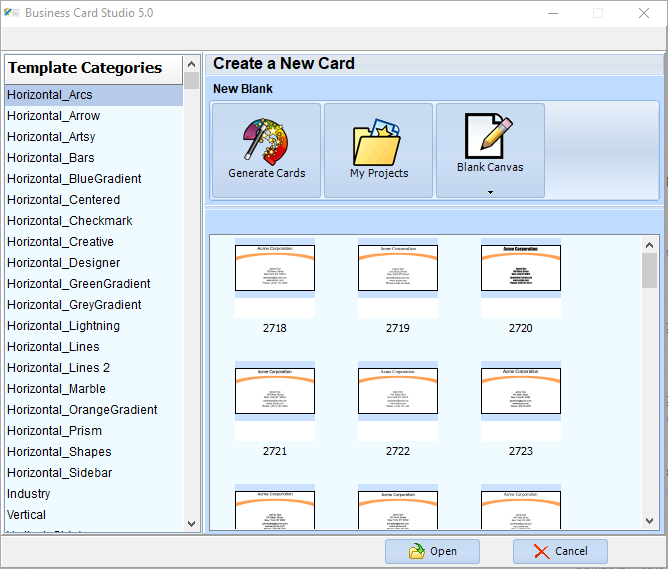This screenshot has height=569, width=668.
Task: Select the Vertical category
Action: tap(94, 515)
